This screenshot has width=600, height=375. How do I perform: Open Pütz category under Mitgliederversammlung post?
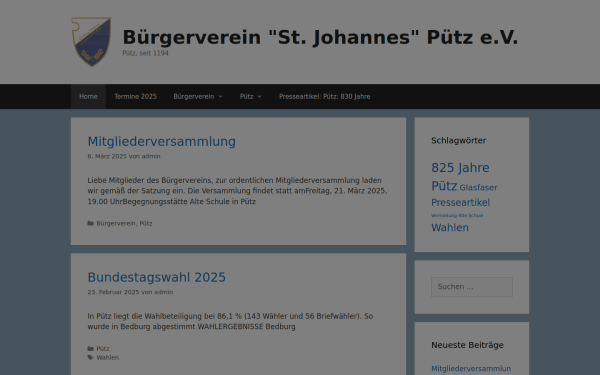point(146,223)
